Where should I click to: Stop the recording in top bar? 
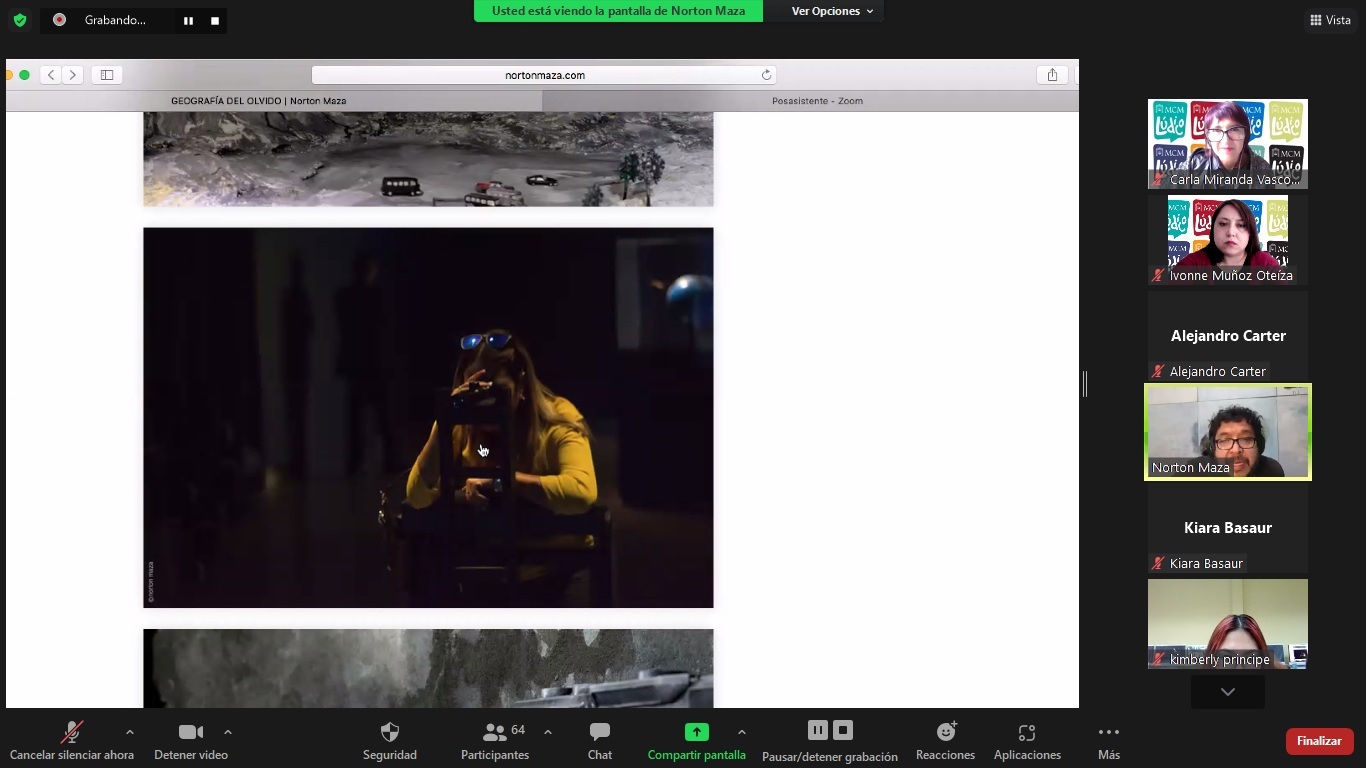[x=214, y=20]
